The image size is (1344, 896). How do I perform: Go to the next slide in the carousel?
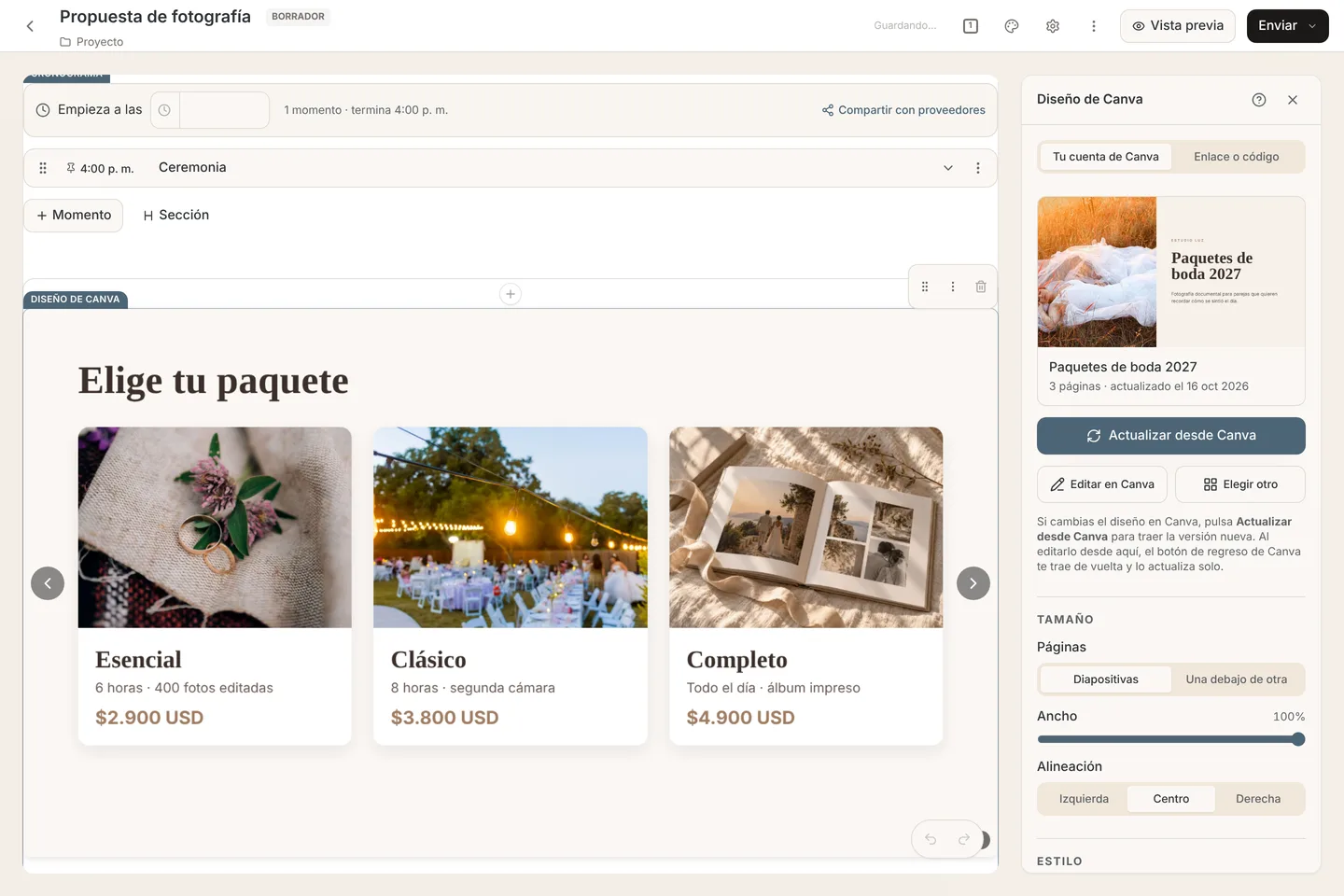click(973, 583)
